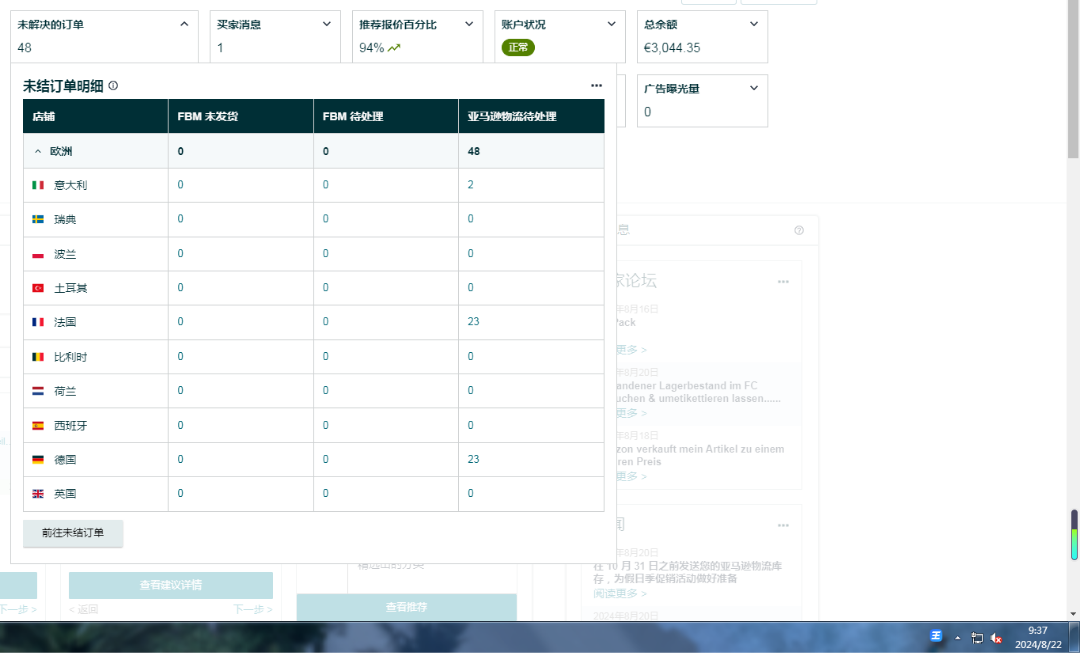The width and height of the screenshot is (1080, 653).
Task: Click the 瑞典 store name
Action: (65, 219)
